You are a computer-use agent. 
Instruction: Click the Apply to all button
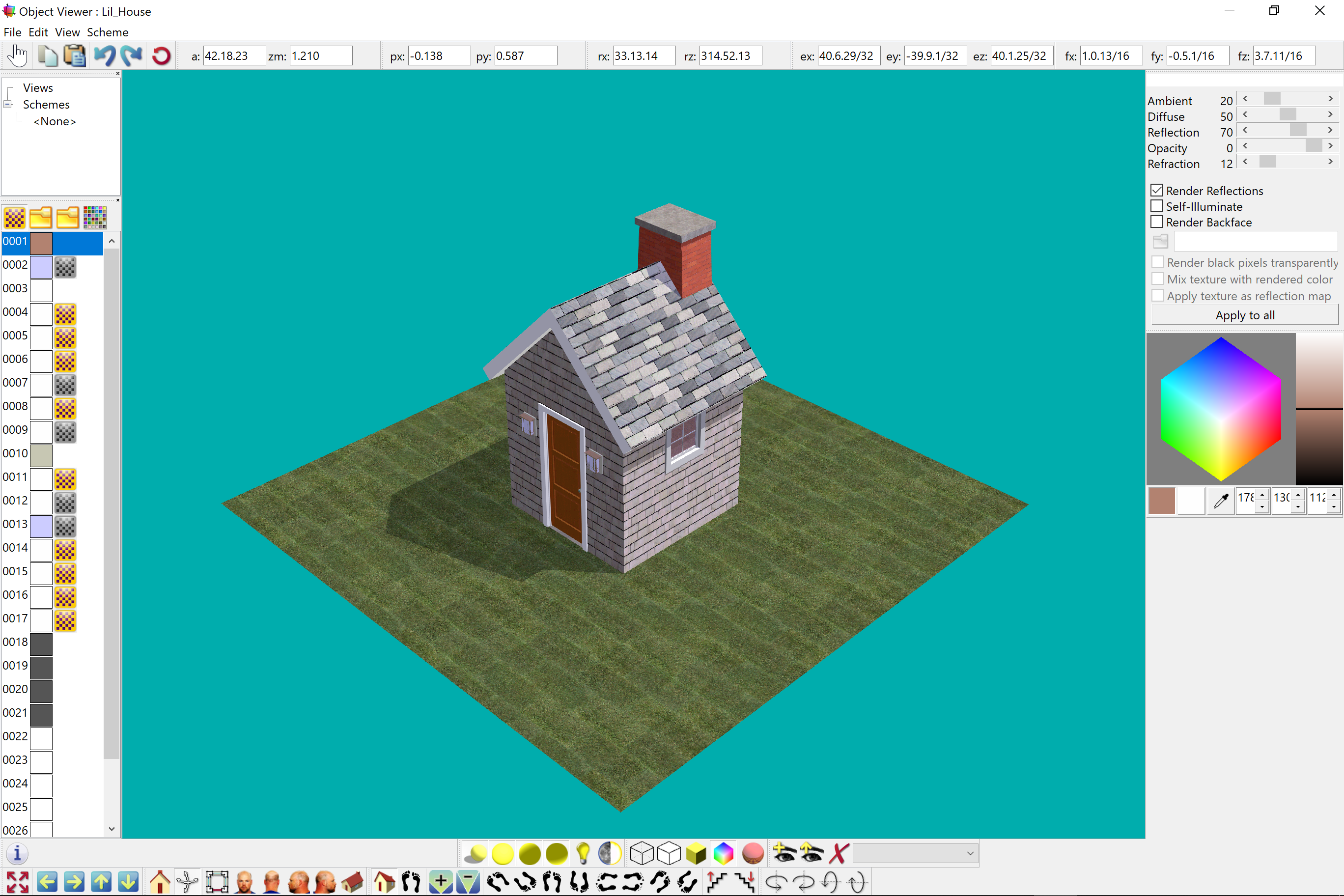(x=1245, y=315)
